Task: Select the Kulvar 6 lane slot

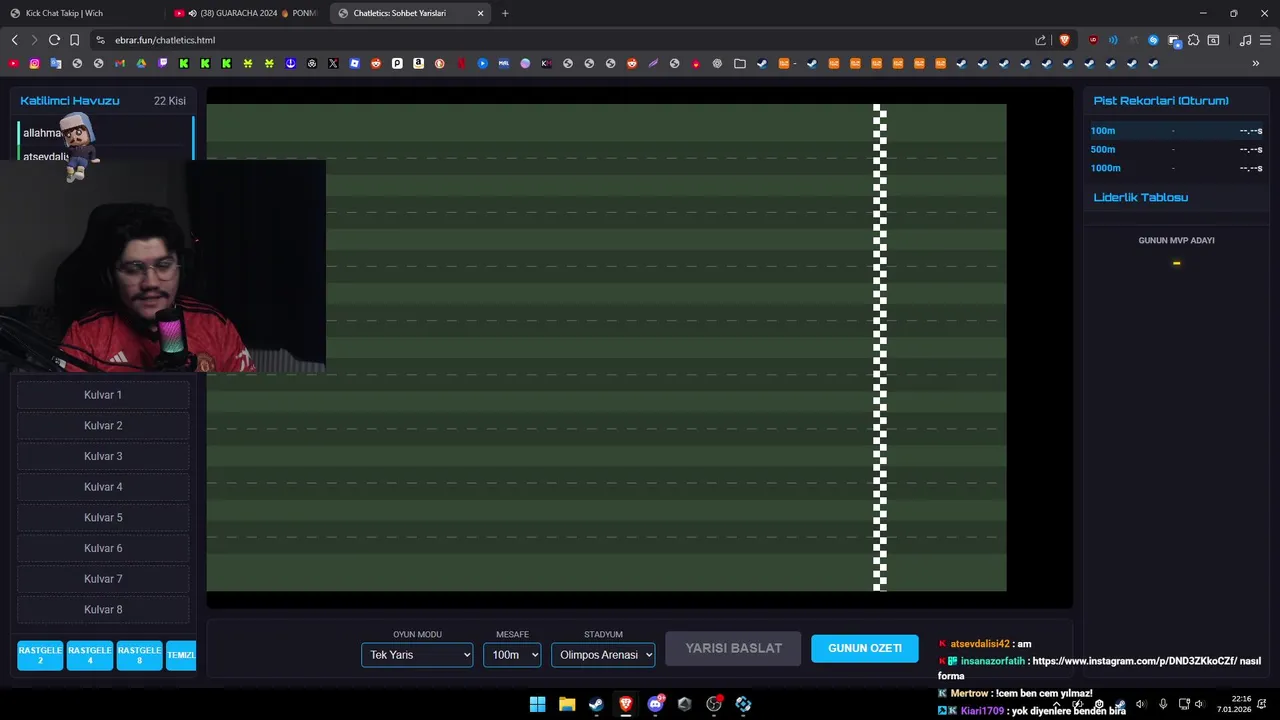Action: coord(103,548)
